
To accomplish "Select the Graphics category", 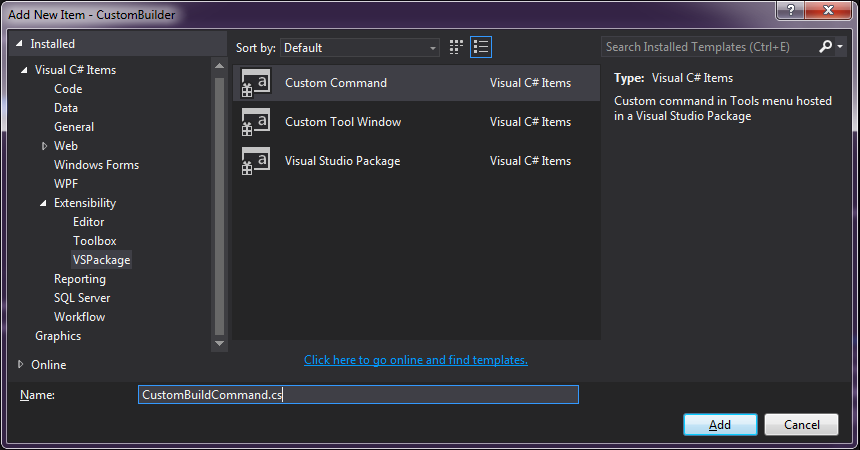I will coord(58,336).
